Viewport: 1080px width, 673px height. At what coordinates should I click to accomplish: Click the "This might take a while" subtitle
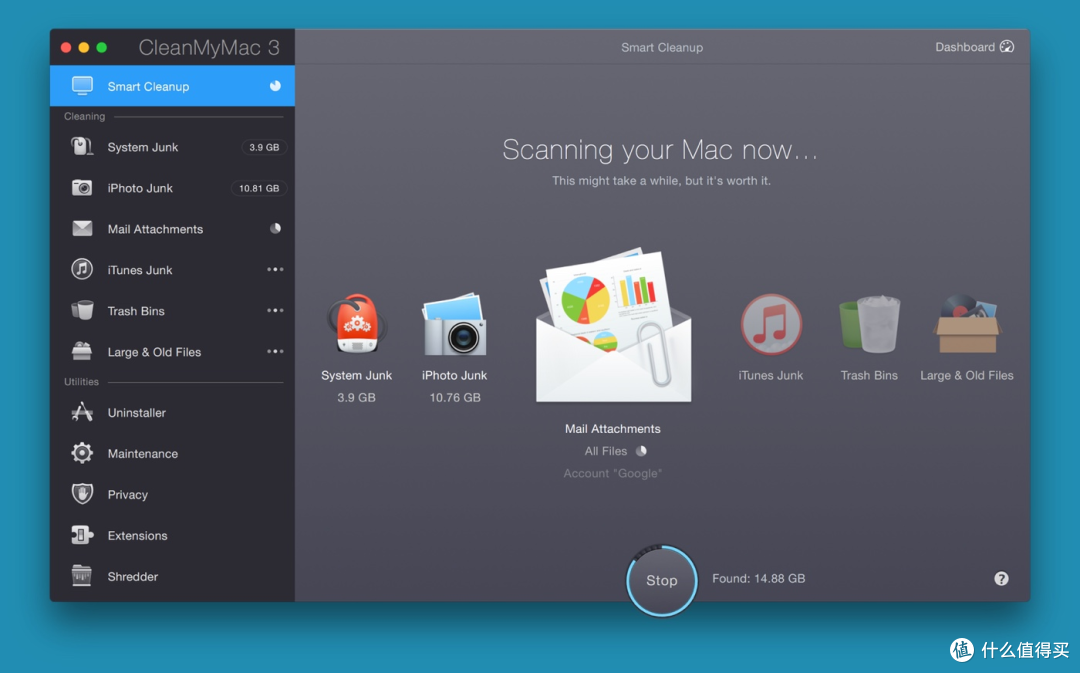(661, 180)
